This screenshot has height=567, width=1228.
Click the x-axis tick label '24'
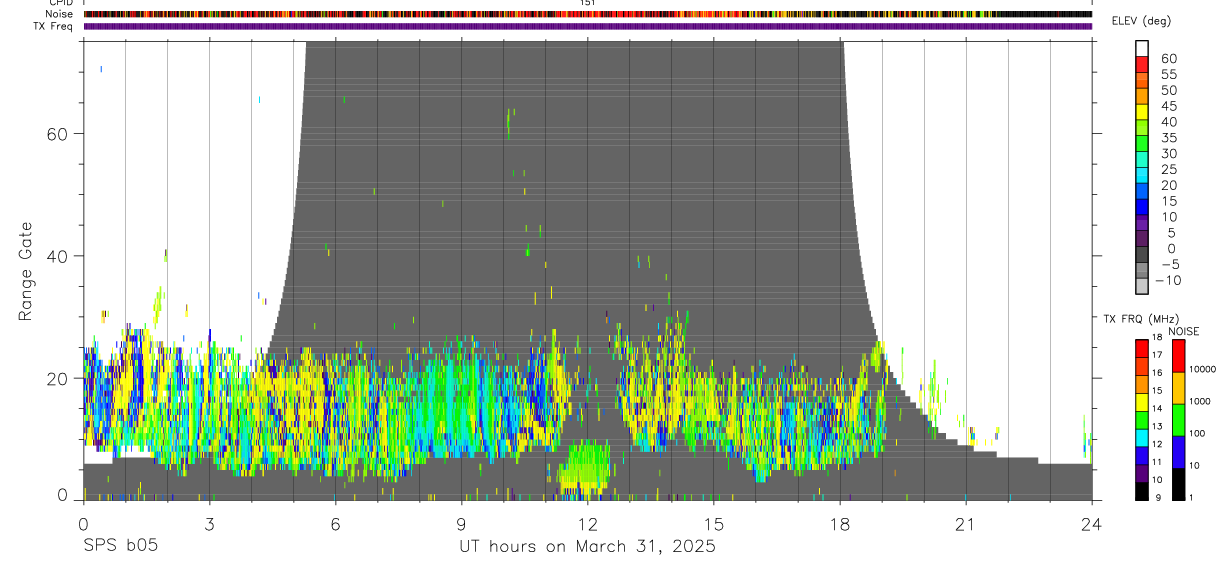tap(1091, 524)
